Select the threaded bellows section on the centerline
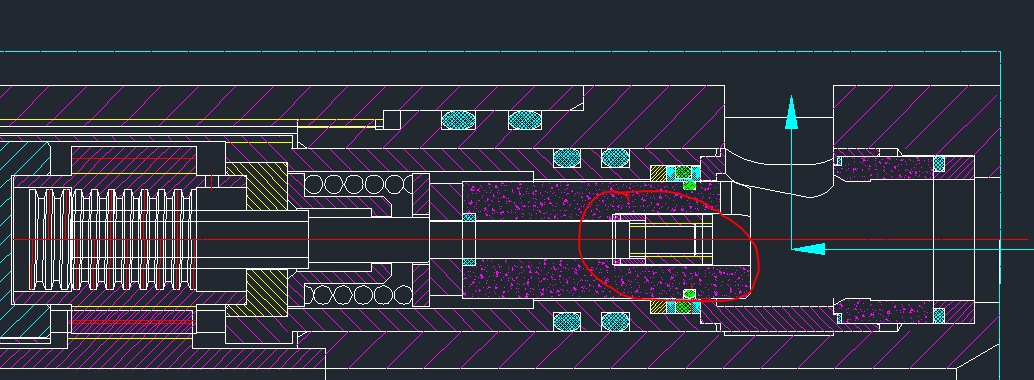The image size is (1034, 380). [x=112, y=239]
